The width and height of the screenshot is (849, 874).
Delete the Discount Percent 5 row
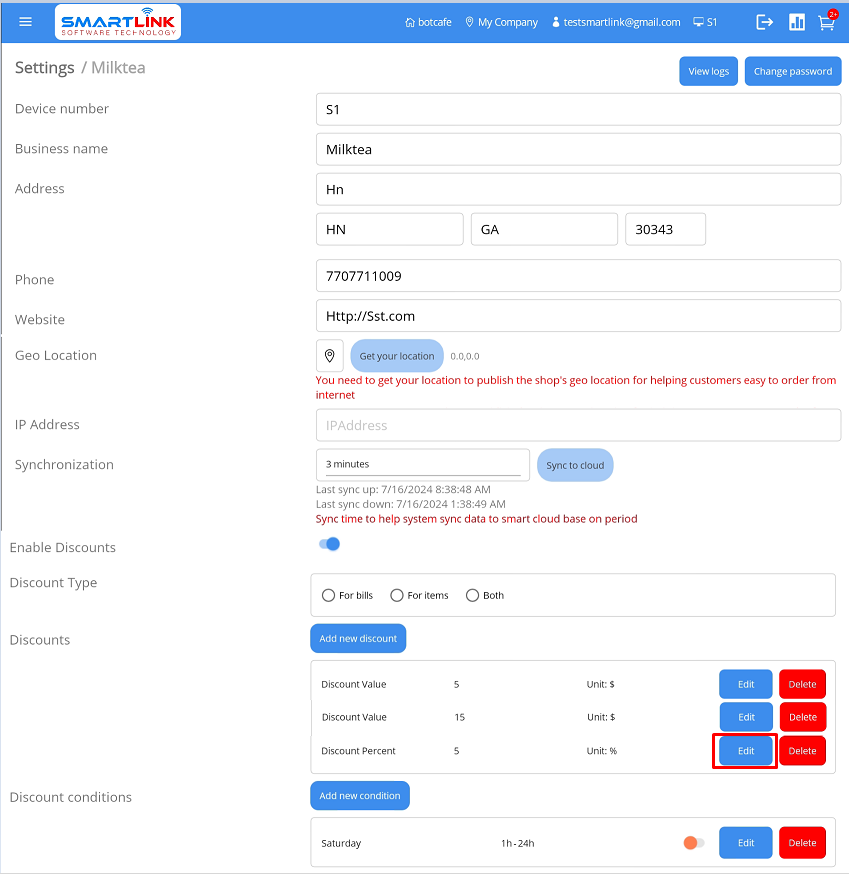802,751
